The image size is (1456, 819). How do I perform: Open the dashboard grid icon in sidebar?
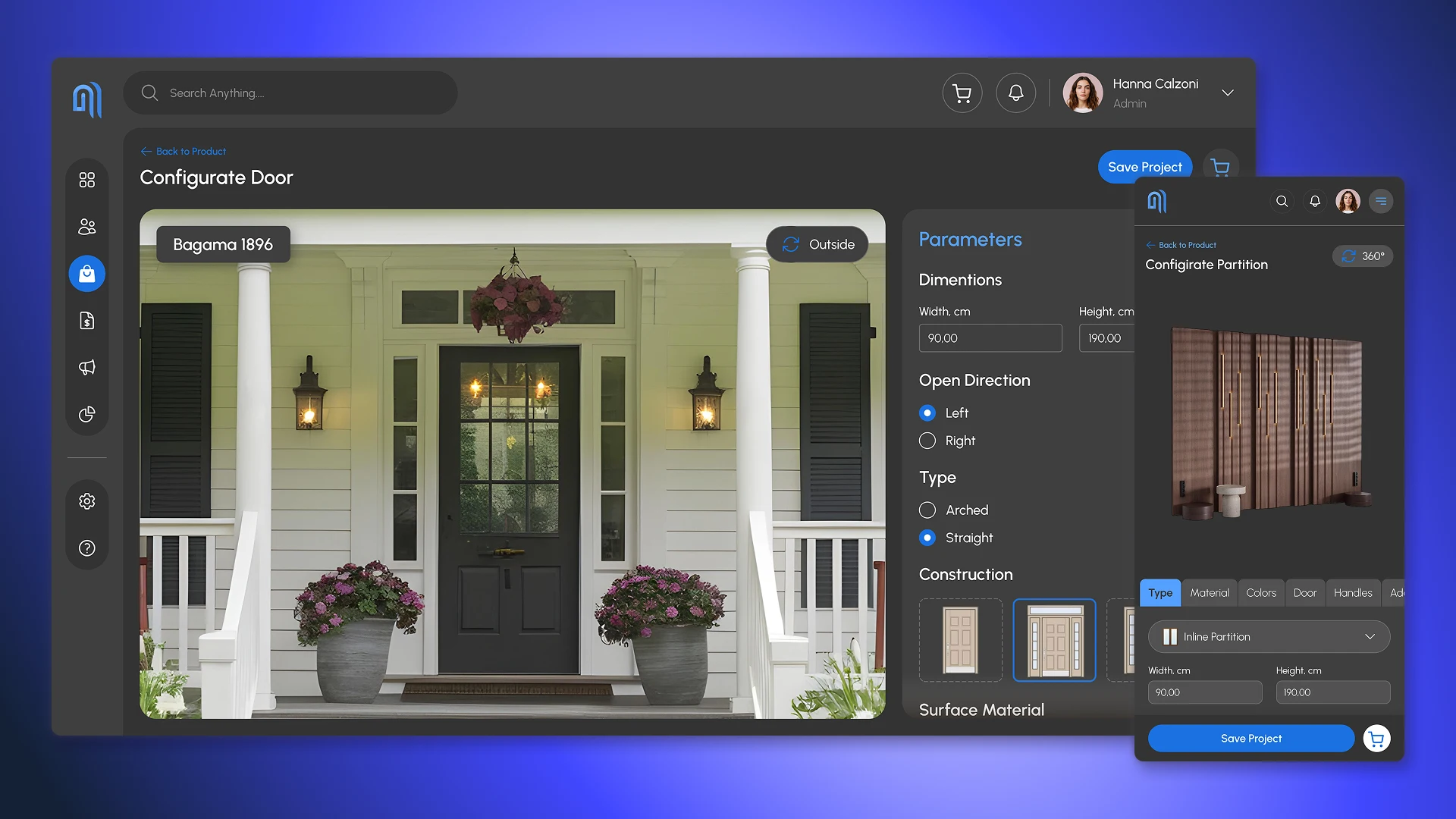pos(87,180)
